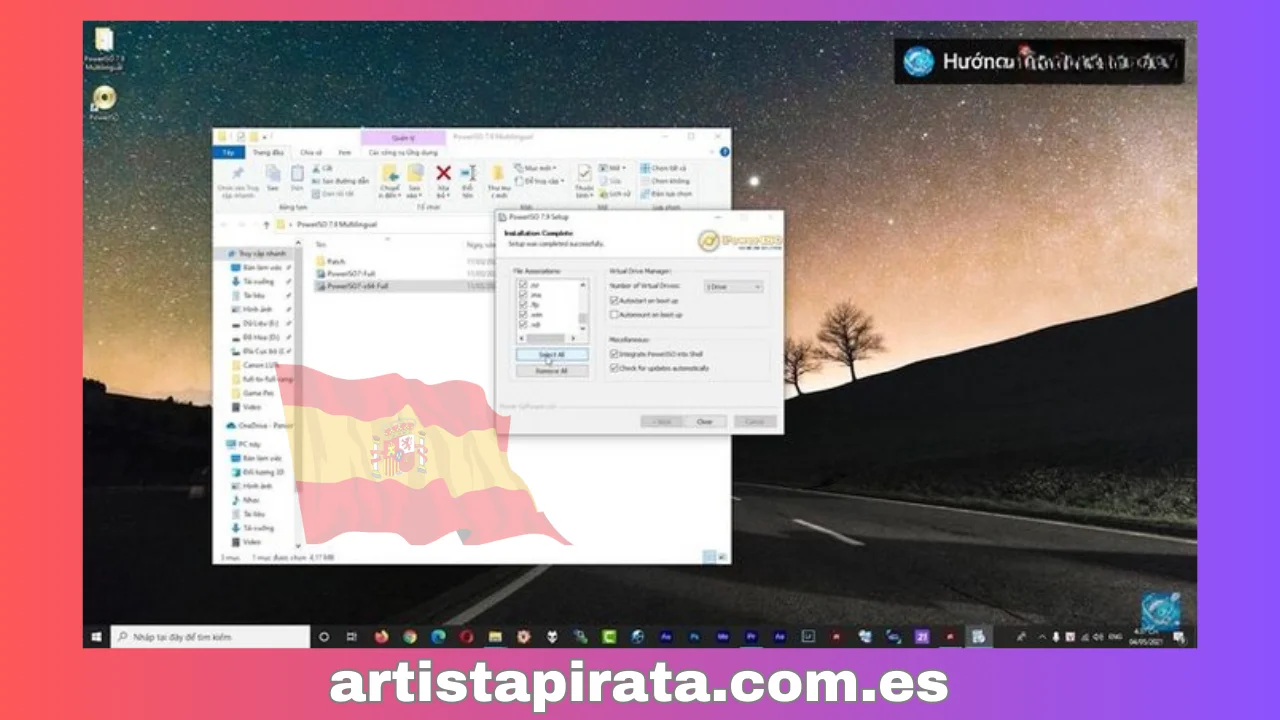Screen dimensions: 1280x720
Task: Click Select All in PowerISO Setup
Action: (x=552, y=354)
